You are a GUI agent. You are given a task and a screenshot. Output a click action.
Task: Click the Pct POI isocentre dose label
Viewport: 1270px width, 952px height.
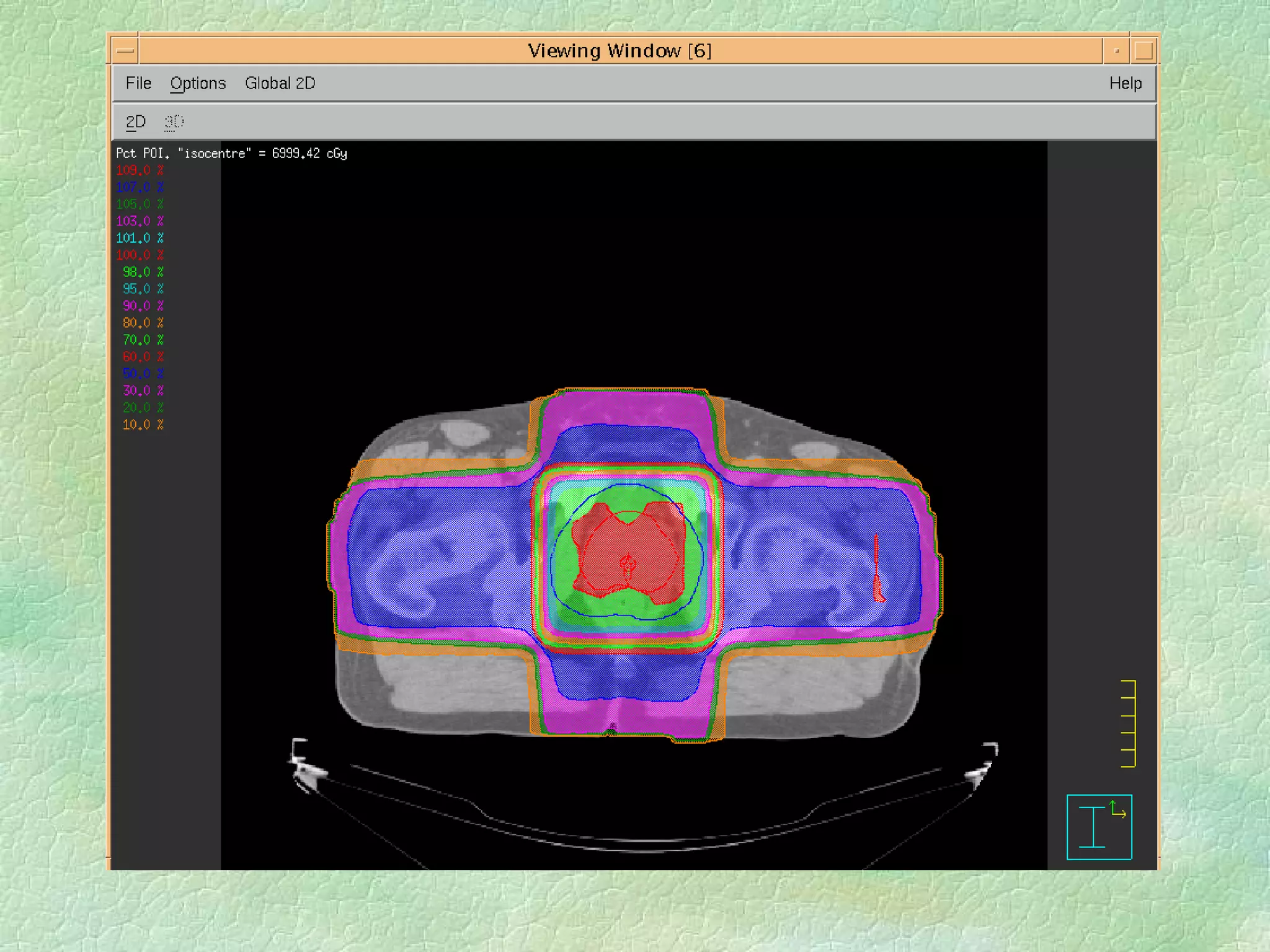[x=231, y=153]
